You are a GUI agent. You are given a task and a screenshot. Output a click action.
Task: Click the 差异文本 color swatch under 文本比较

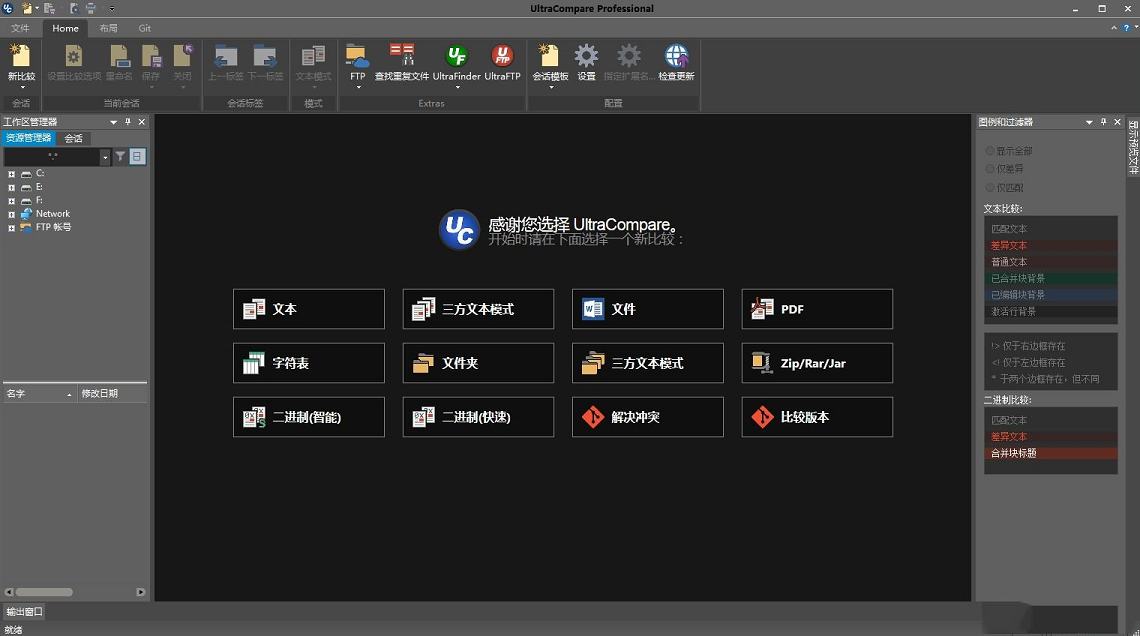1050,245
